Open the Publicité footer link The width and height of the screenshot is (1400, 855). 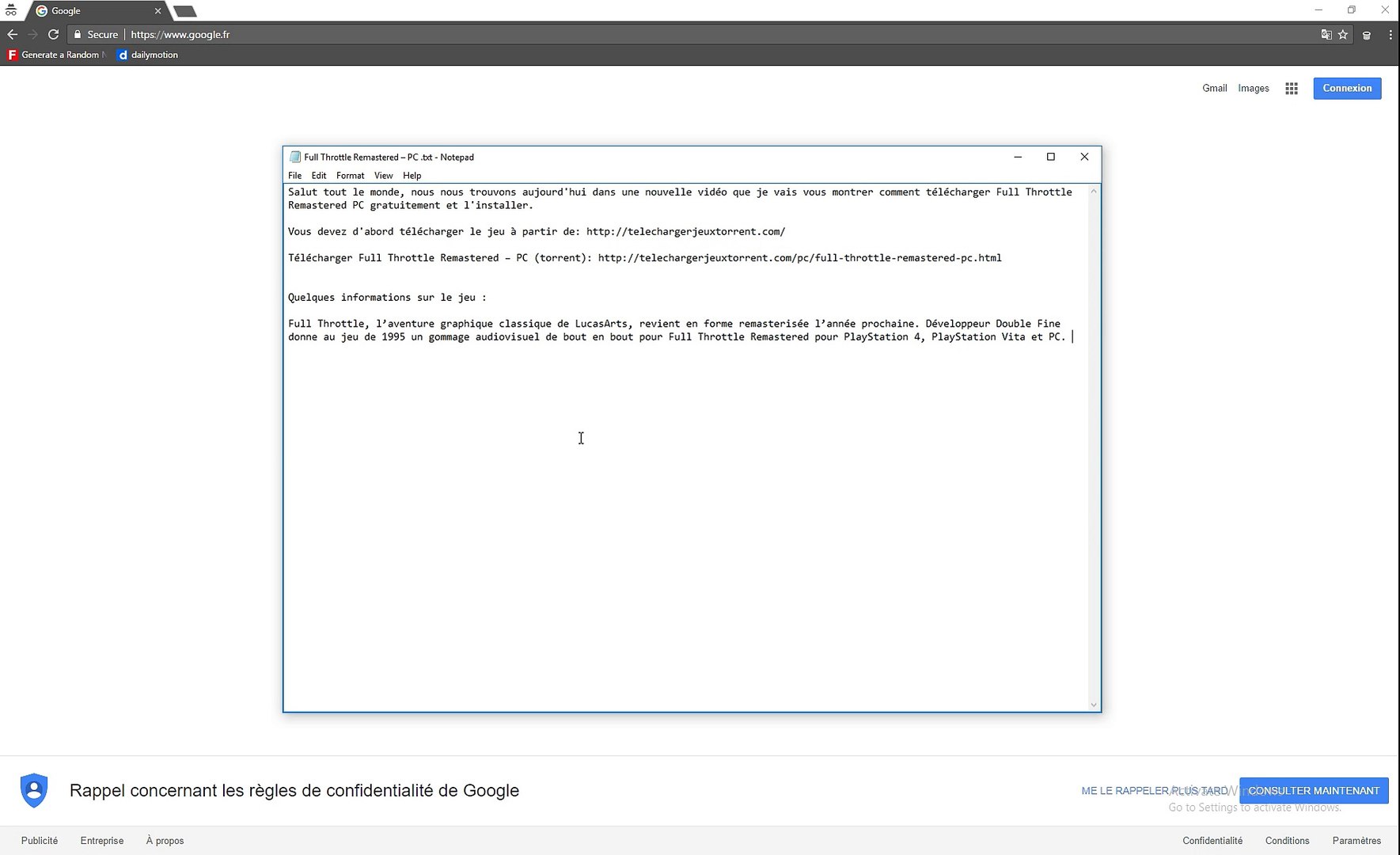[40, 841]
